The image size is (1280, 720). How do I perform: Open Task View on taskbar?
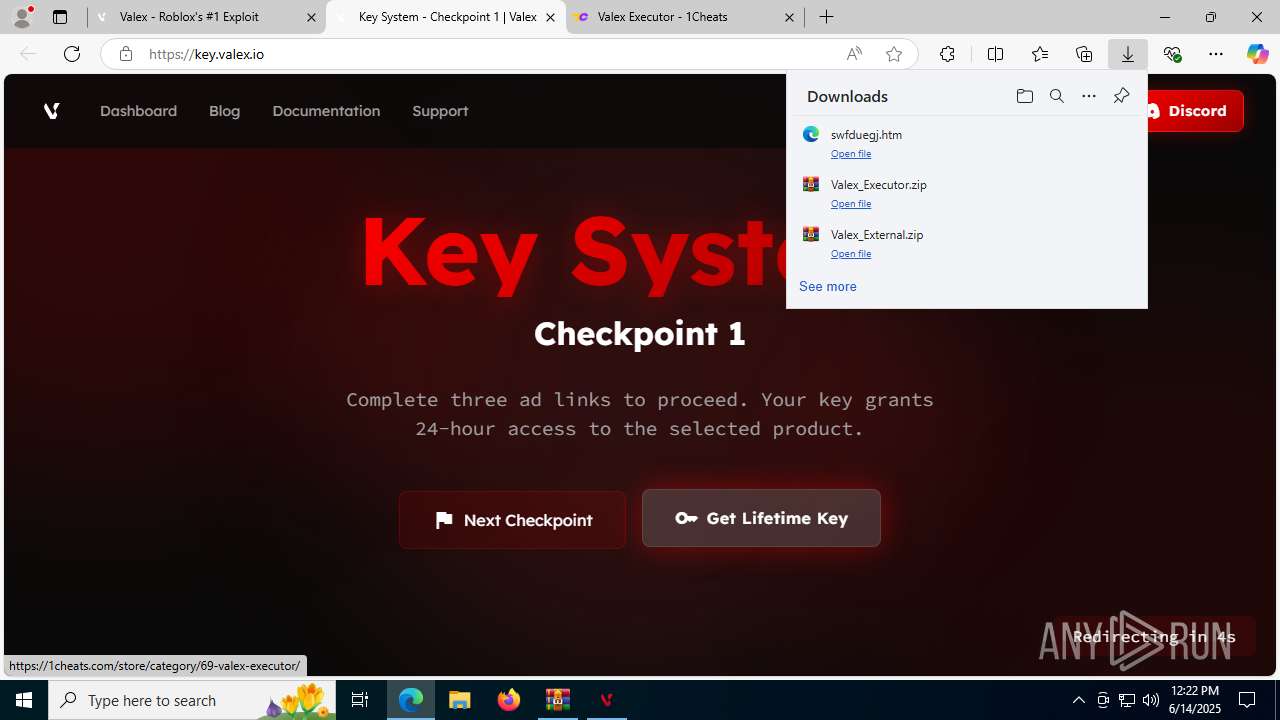click(x=360, y=700)
